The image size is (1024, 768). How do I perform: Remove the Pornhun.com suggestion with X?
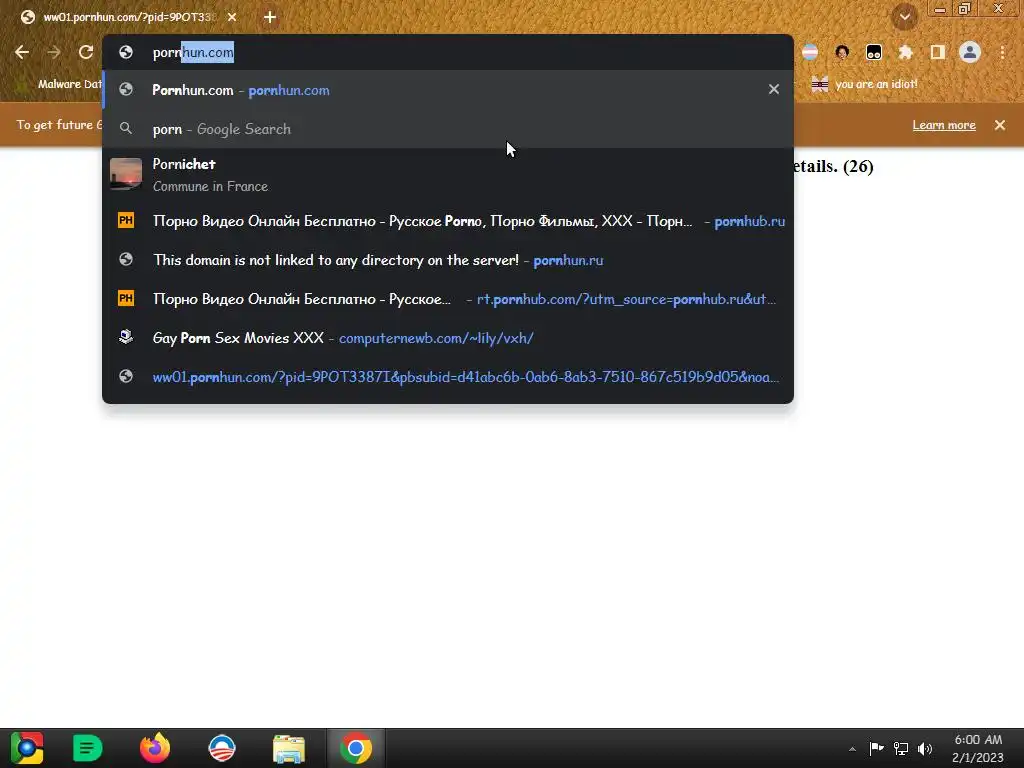pos(774,89)
